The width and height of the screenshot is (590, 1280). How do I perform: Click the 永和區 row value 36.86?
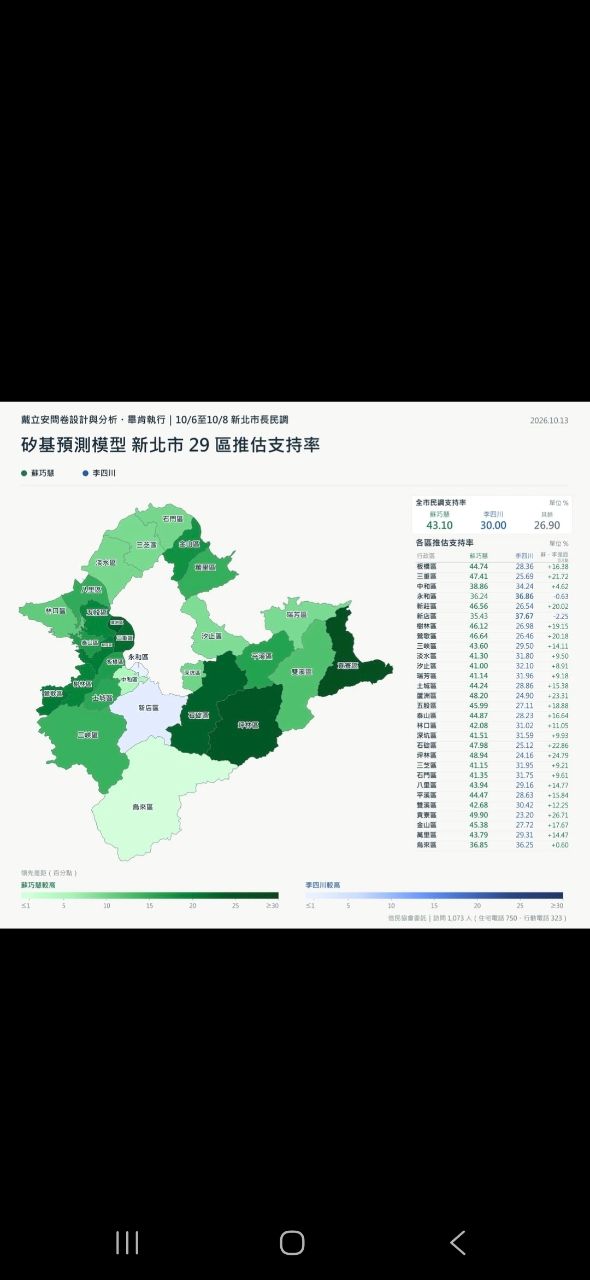[x=525, y=596]
